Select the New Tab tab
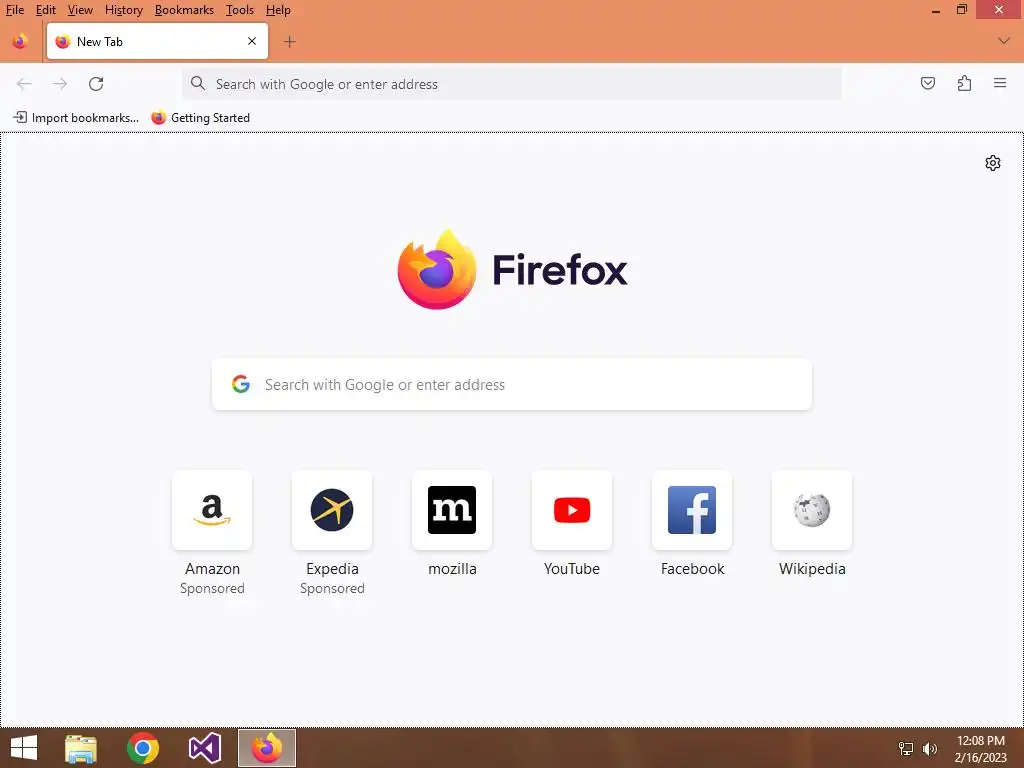 (x=157, y=41)
